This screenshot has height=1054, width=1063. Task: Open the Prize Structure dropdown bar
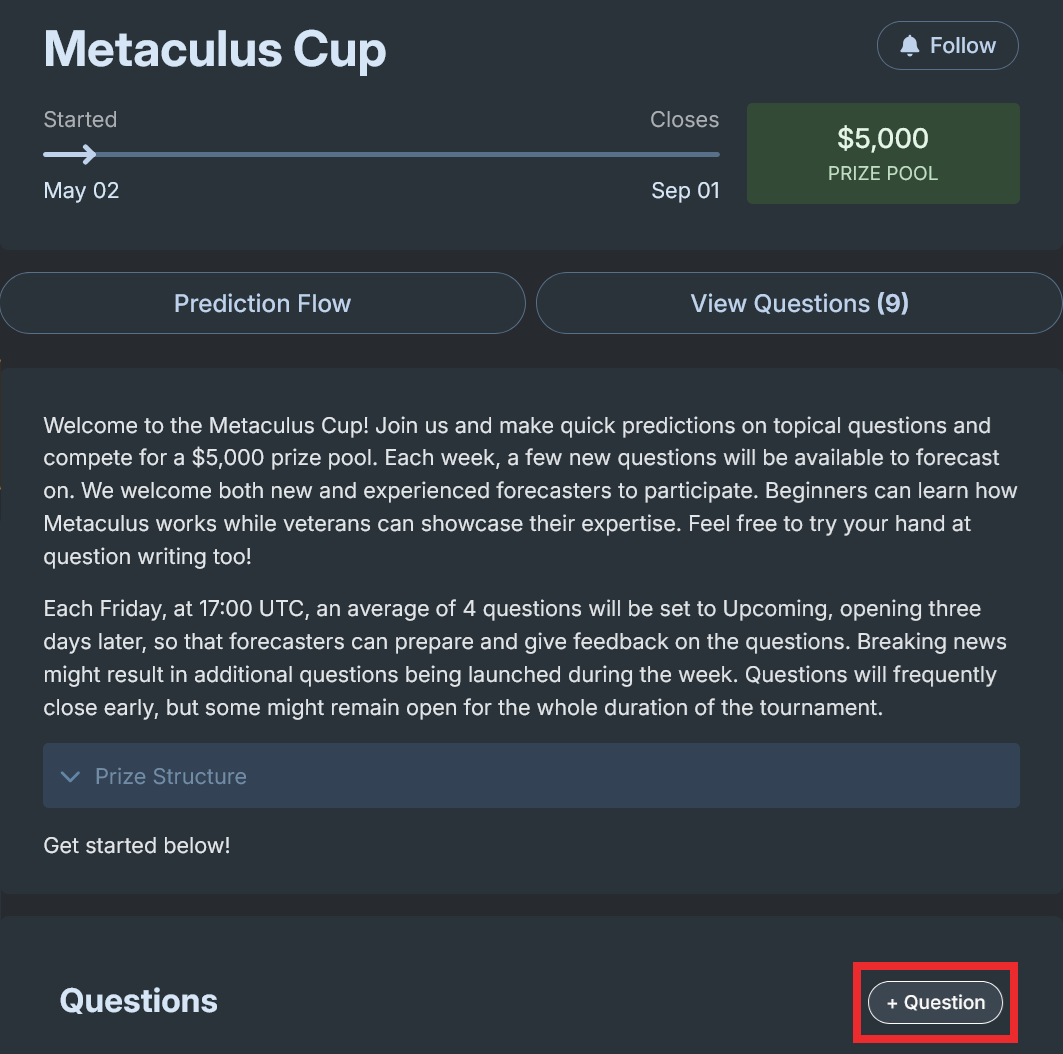click(531, 775)
